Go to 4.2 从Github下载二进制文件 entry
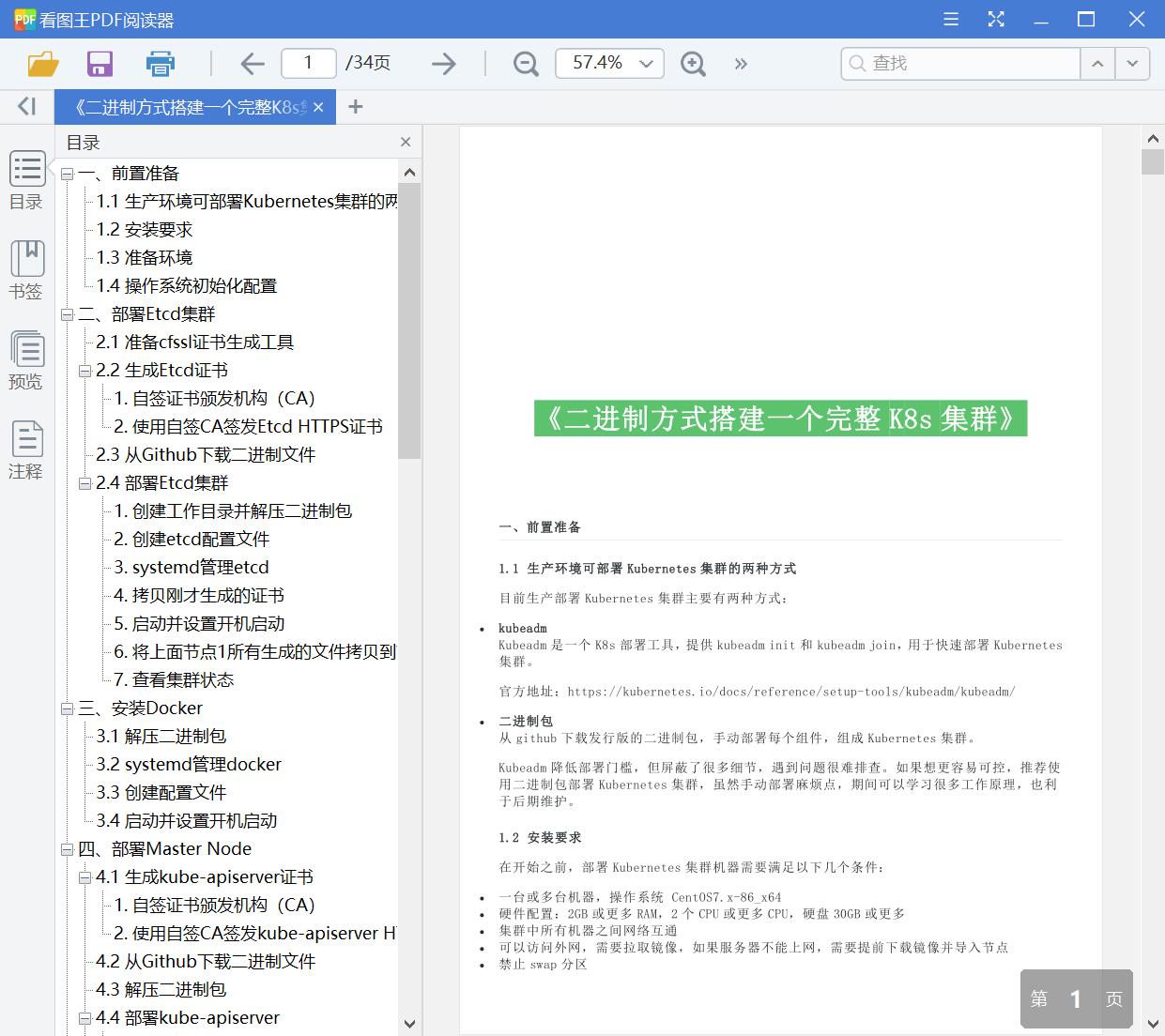1165x1036 pixels. pyautogui.click(x=206, y=962)
